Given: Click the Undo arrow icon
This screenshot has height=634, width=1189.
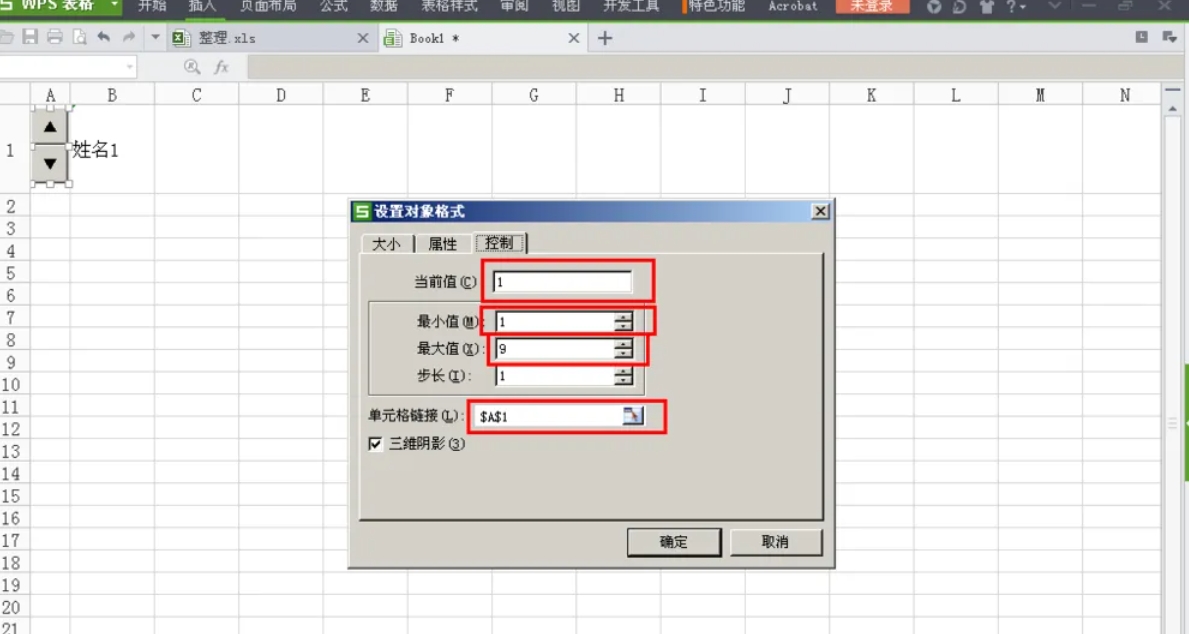Looking at the screenshot, I should [104, 36].
